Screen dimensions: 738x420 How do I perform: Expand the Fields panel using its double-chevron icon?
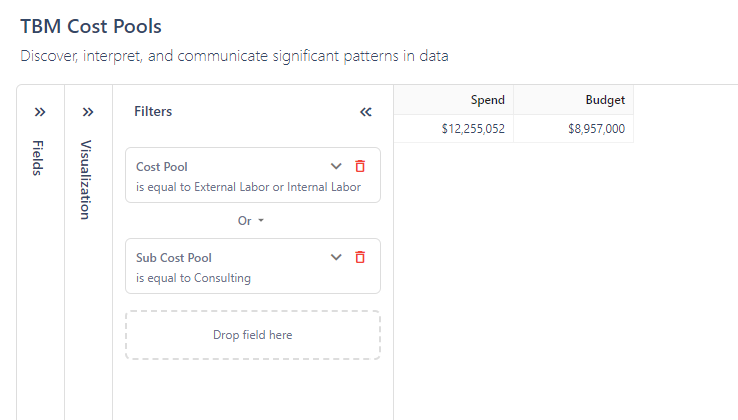tap(40, 112)
